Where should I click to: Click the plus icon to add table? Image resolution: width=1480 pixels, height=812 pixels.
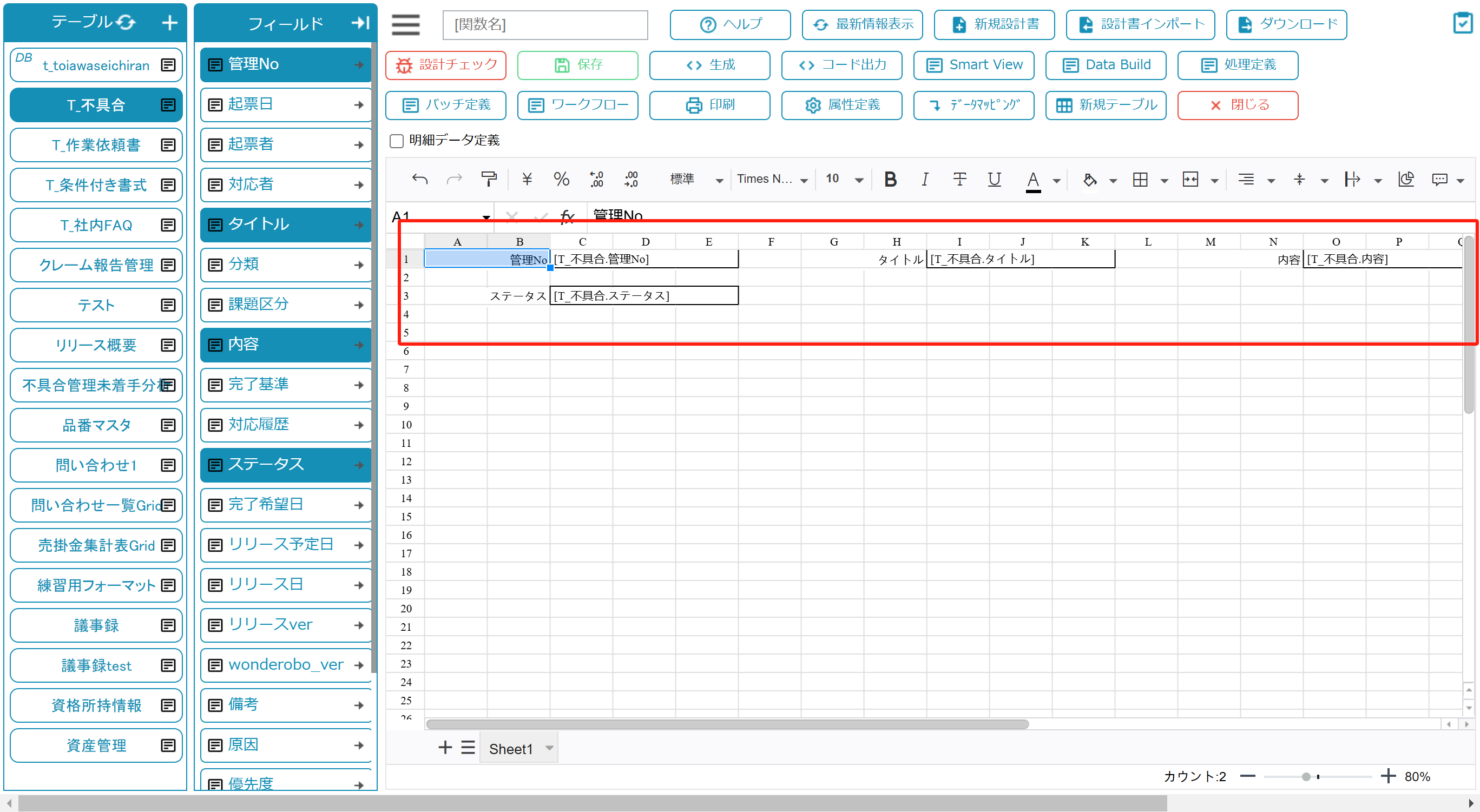[x=169, y=22]
